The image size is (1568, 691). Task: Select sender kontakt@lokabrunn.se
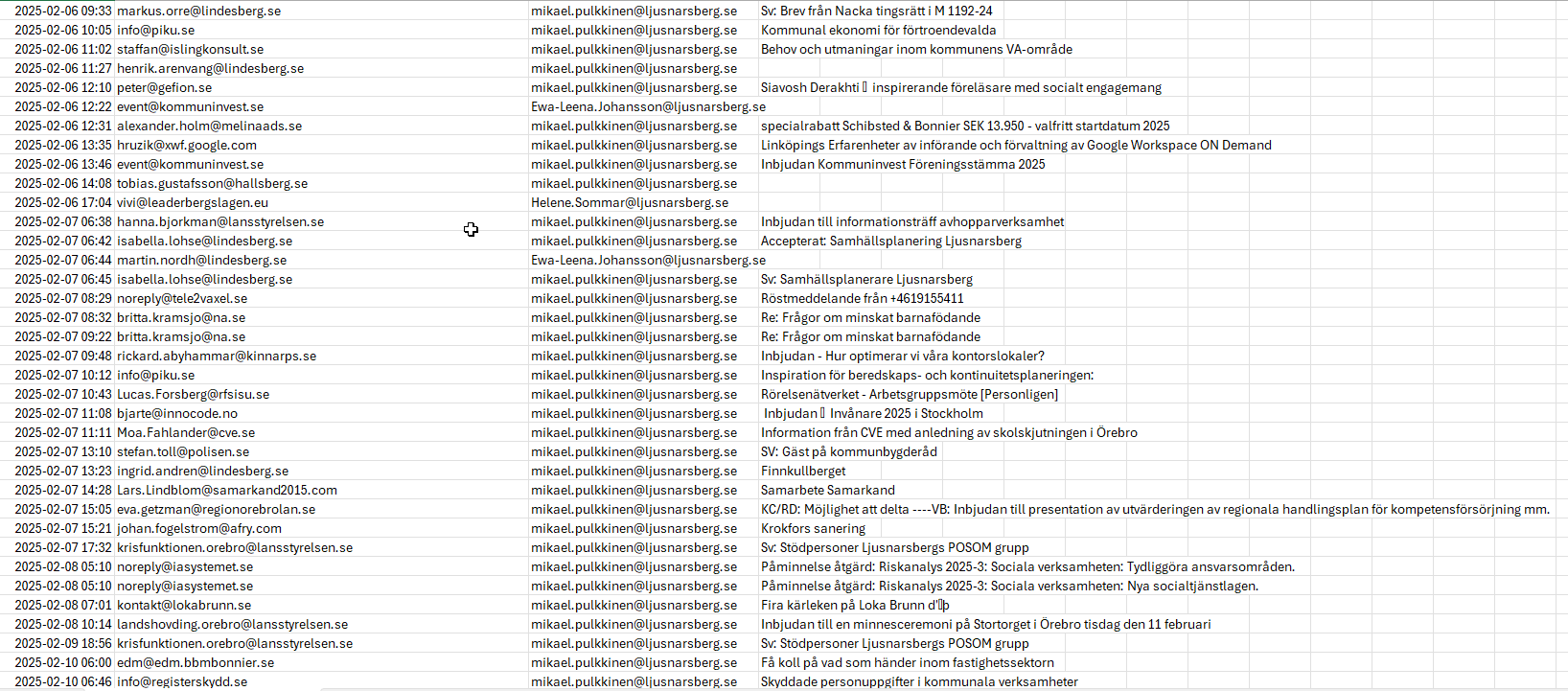(184, 605)
